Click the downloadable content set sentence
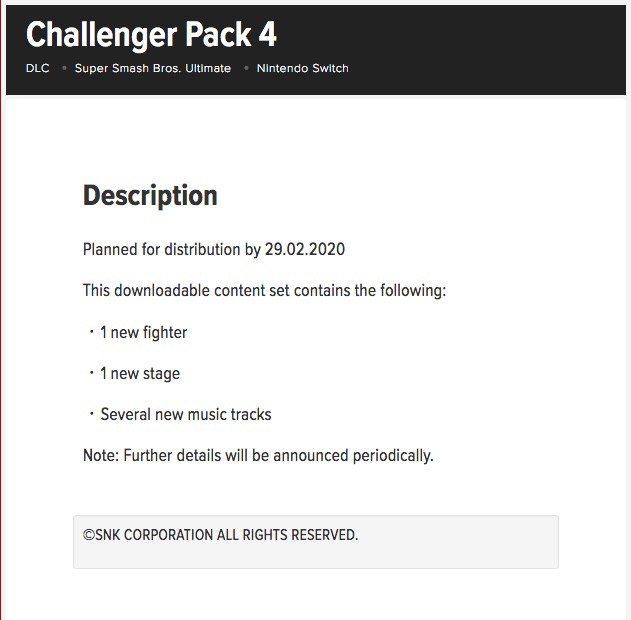The width and height of the screenshot is (631, 620). click(264, 290)
